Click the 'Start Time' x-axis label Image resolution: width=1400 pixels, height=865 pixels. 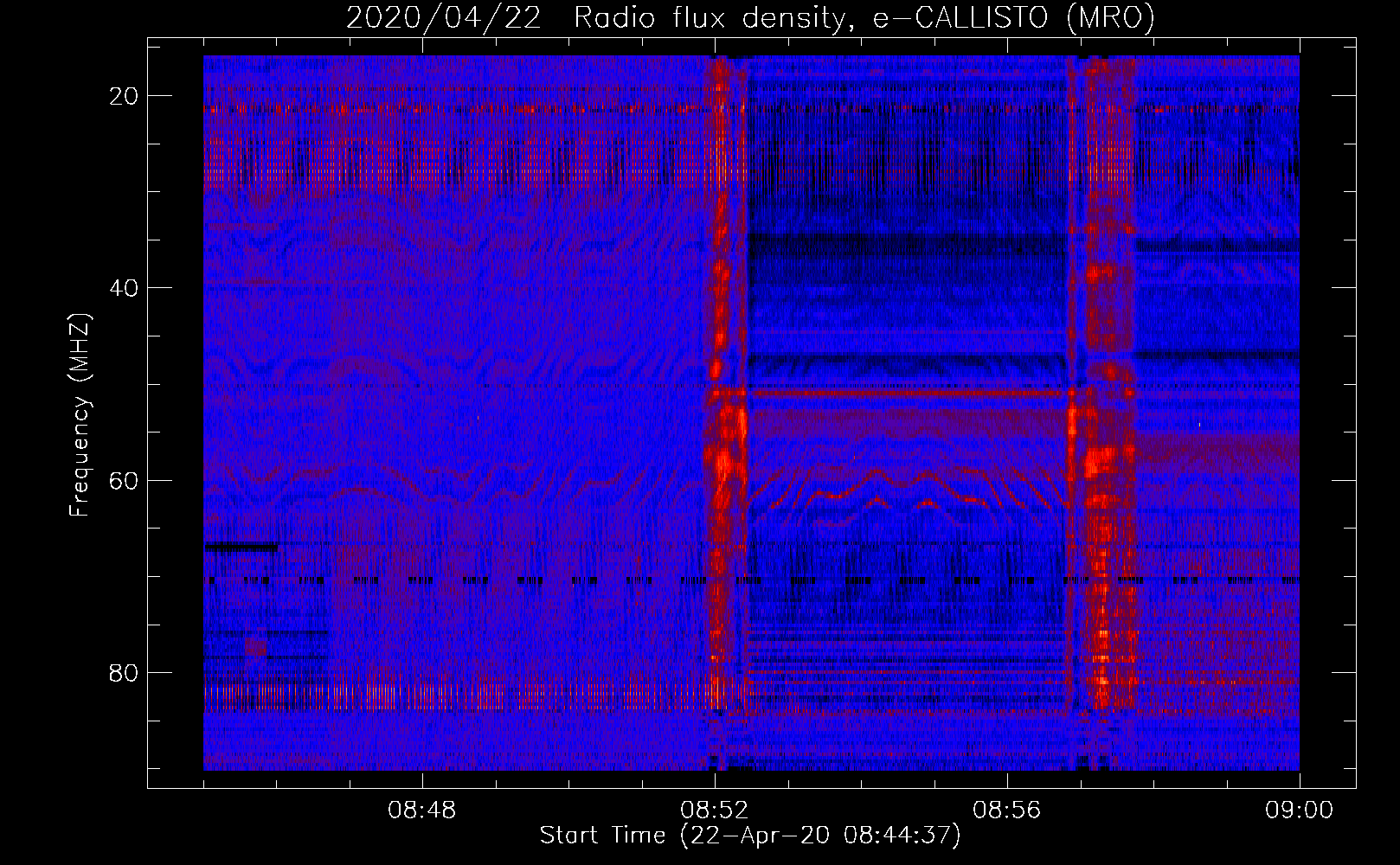pos(750,836)
